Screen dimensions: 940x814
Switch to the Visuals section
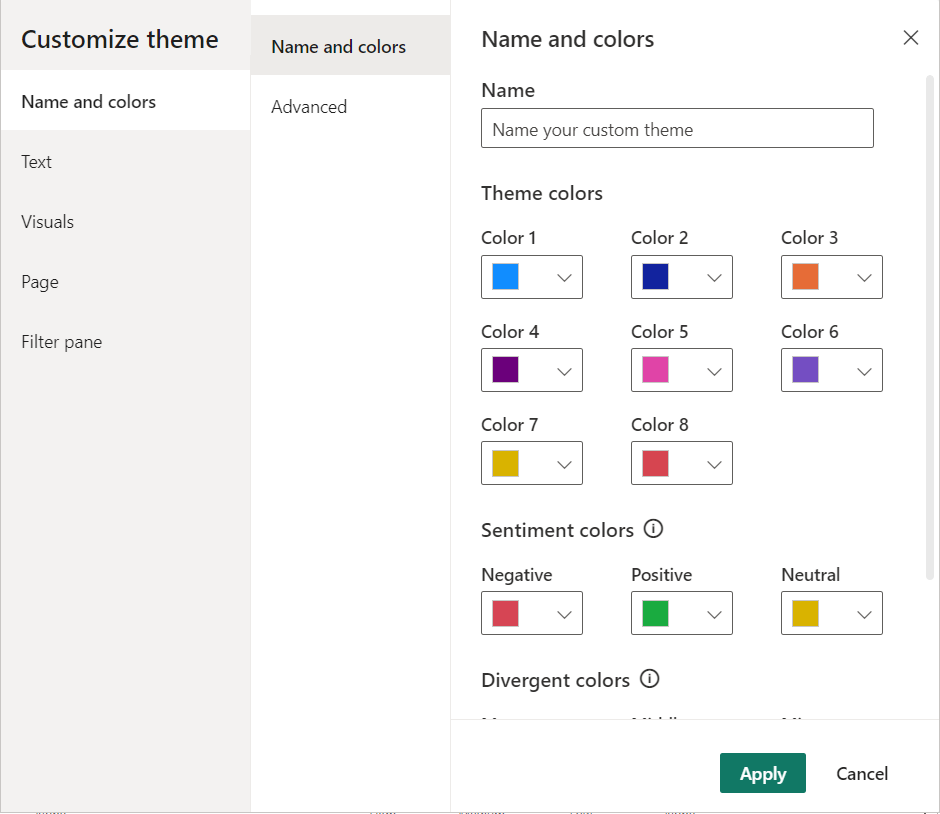coord(48,222)
